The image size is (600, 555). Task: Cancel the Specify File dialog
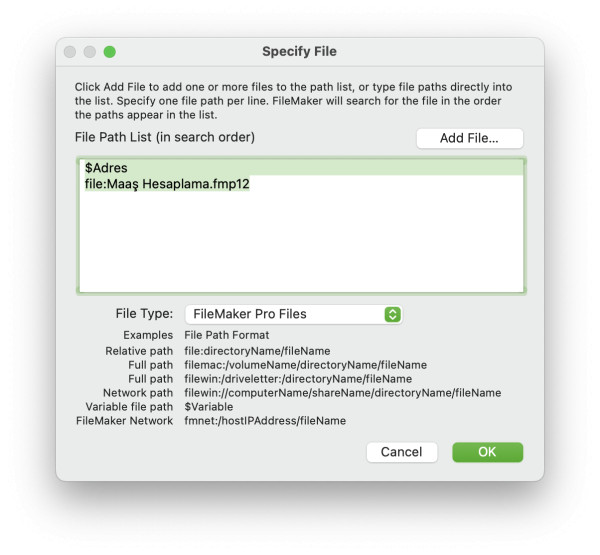(401, 452)
